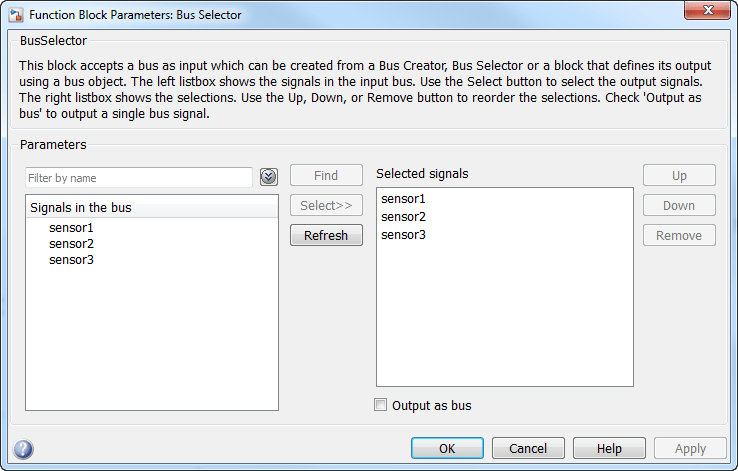The width and height of the screenshot is (738, 471).
Task: Click the Cancel button
Action: click(x=528, y=449)
